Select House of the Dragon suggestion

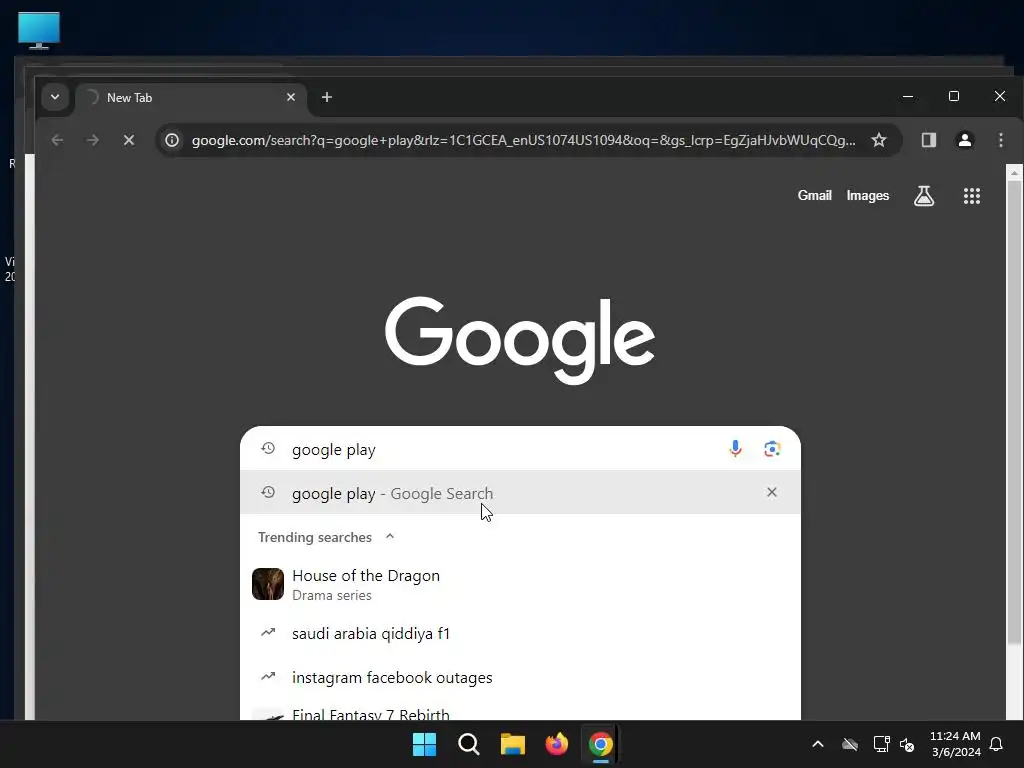pyautogui.click(x=520, y=584)
